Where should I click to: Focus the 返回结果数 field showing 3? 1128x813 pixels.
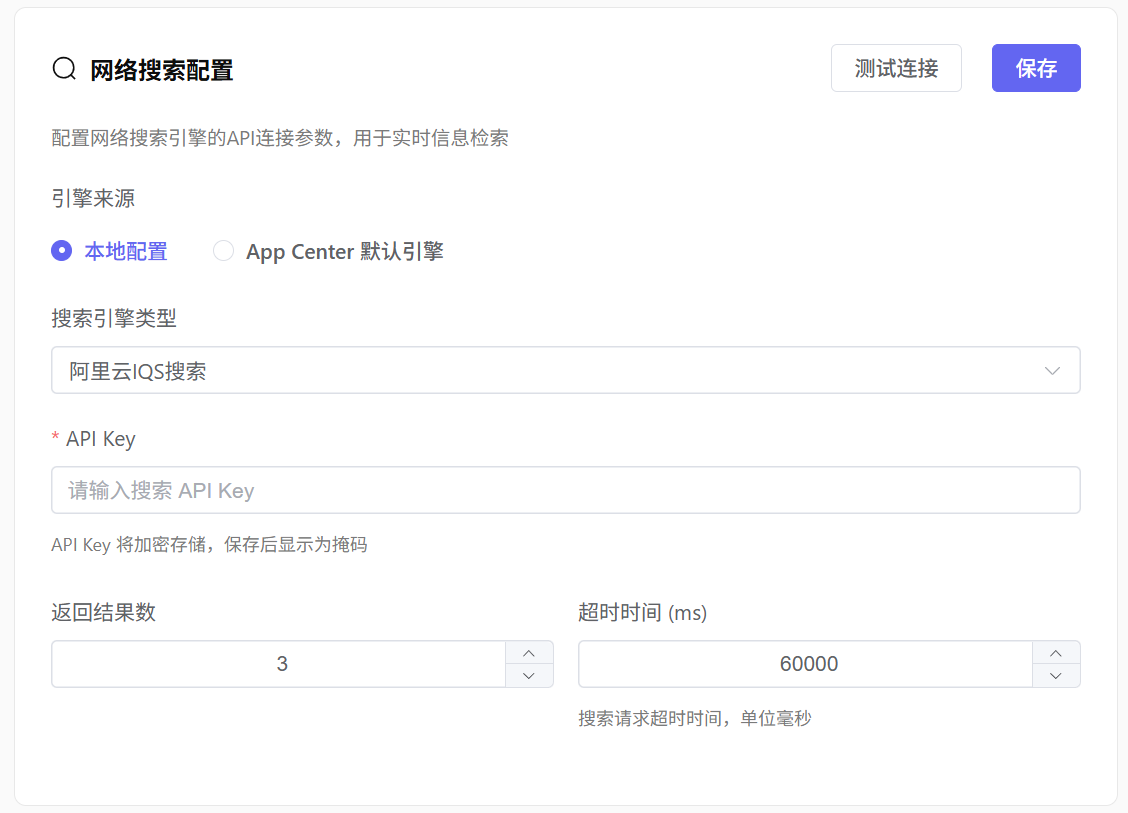coord(280,663)
